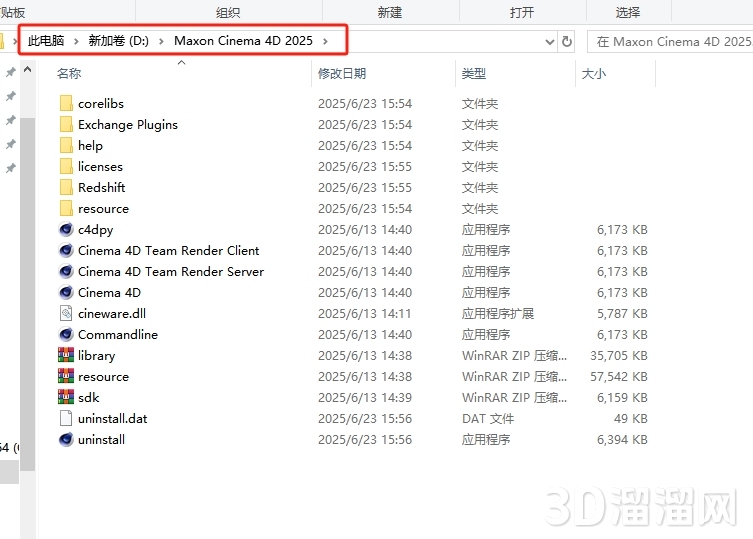Click the refresh button beside address bar
The height and width of the screenshot is (539, 753).
pos(567,41)
